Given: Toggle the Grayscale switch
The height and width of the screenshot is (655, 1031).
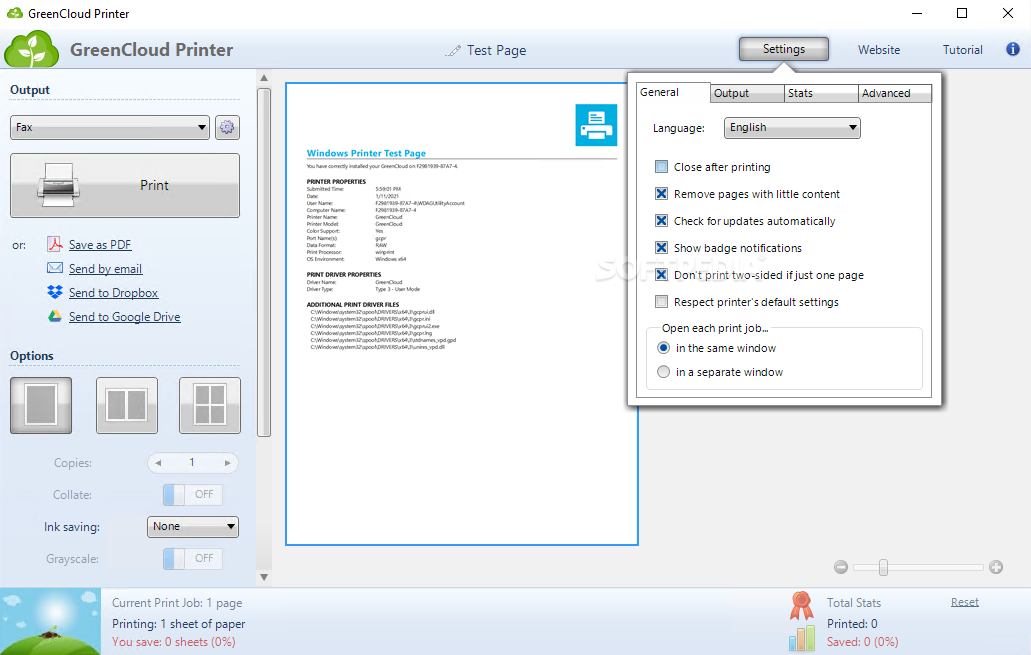Looking at the screenshot, I should [193, 559].
